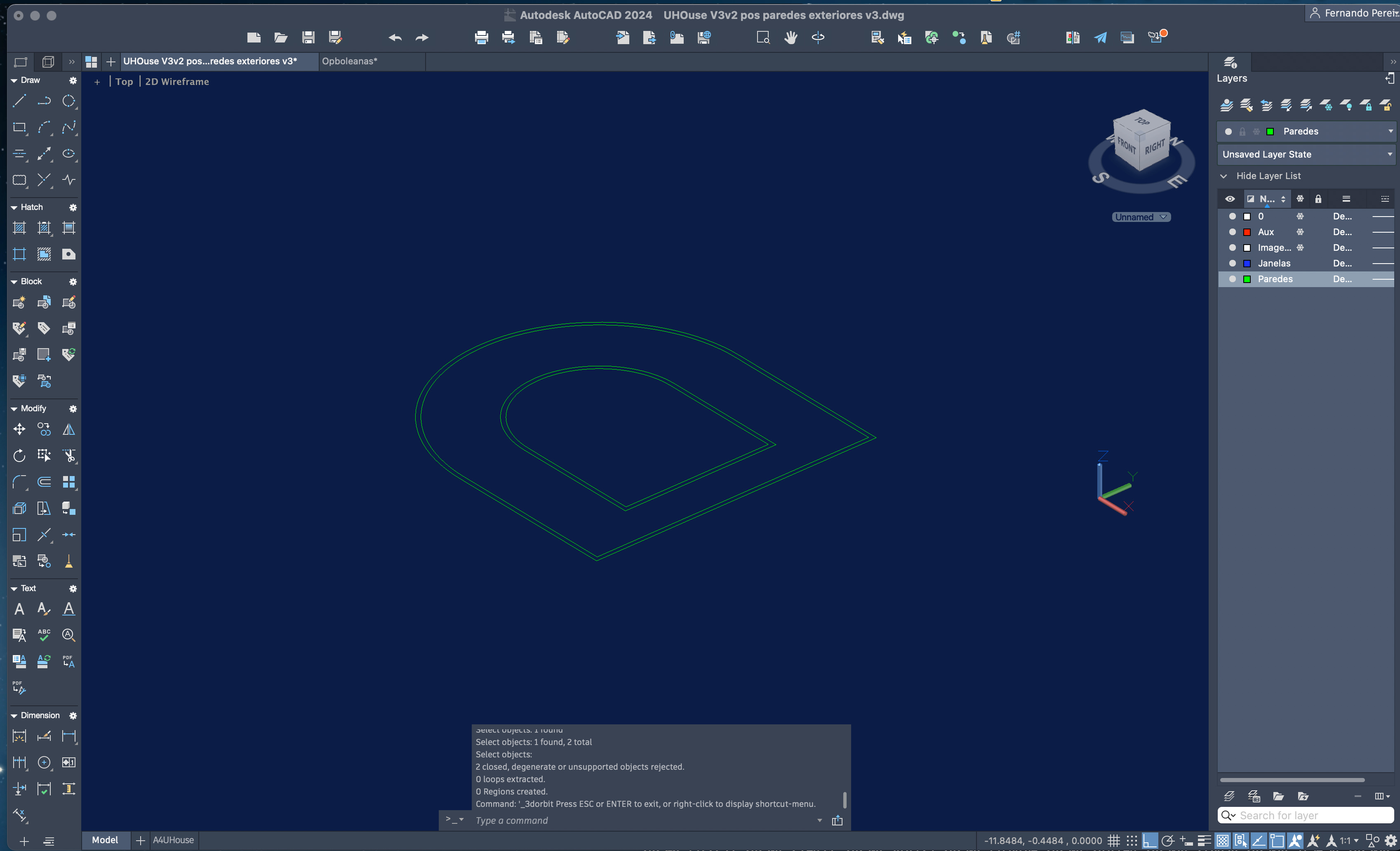Image resolution: width=1400 pixels, height=851 pixels.
Task: Toggle freeze on layer 0
Action: click(1300, 216)
